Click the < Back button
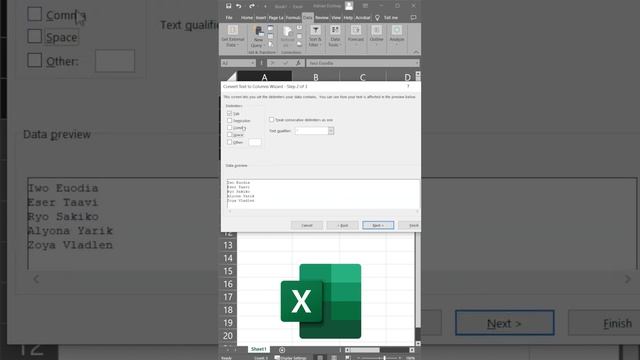Image resolution: width=640 pixels, height=360 pixels. click(x=342, y=225)
